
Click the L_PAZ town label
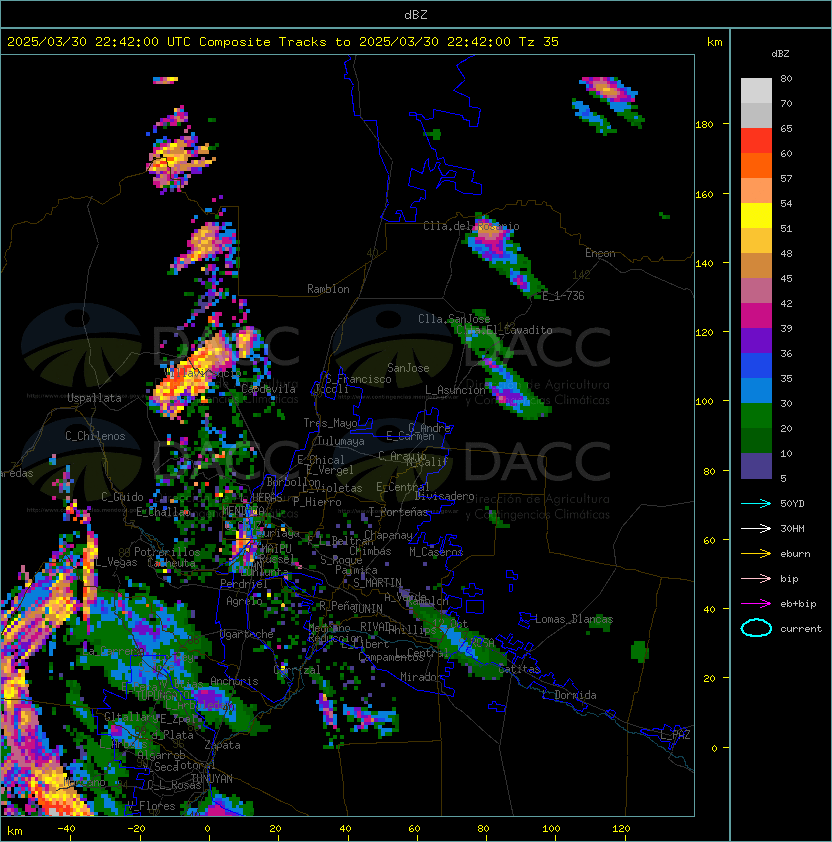675,735
